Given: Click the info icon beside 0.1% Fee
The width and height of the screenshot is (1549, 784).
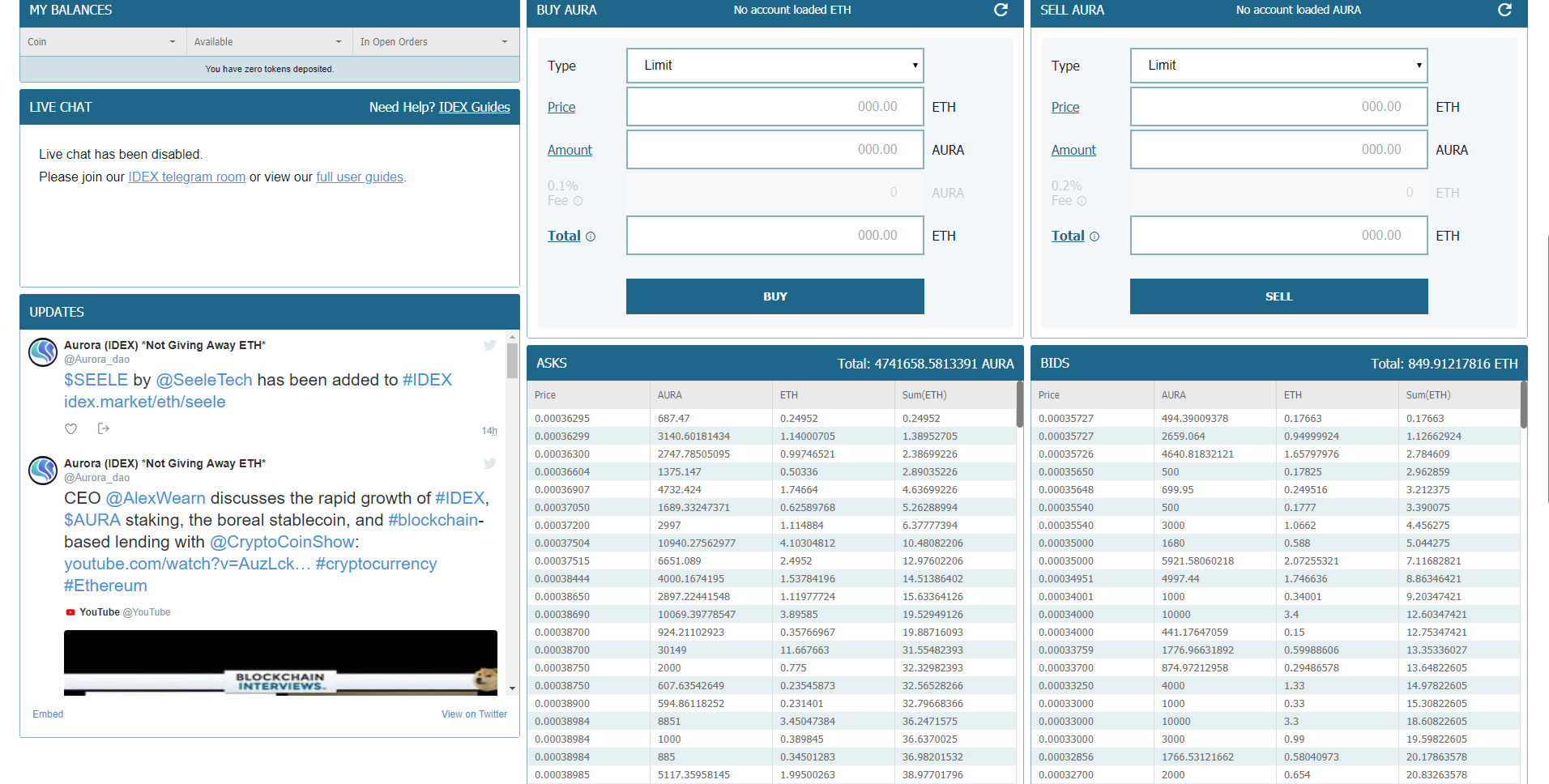Looking at the screenshot, I should coord(578,201).
